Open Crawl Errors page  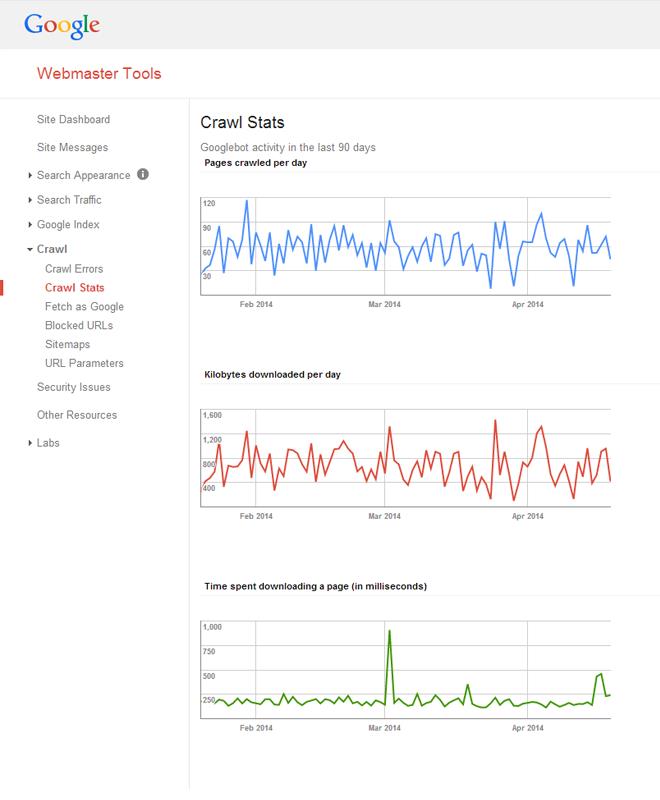[74, 269]
